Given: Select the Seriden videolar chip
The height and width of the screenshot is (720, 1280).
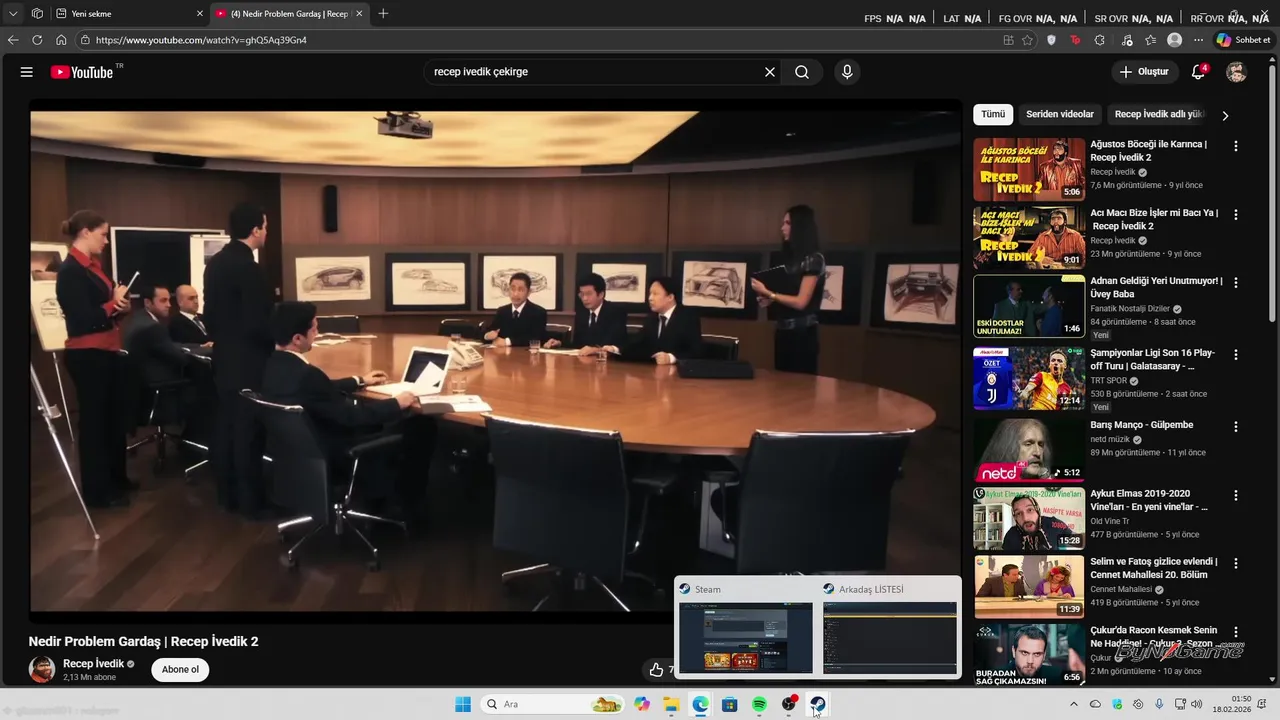Looking at the screenshot, I should tap(1060, 115).
